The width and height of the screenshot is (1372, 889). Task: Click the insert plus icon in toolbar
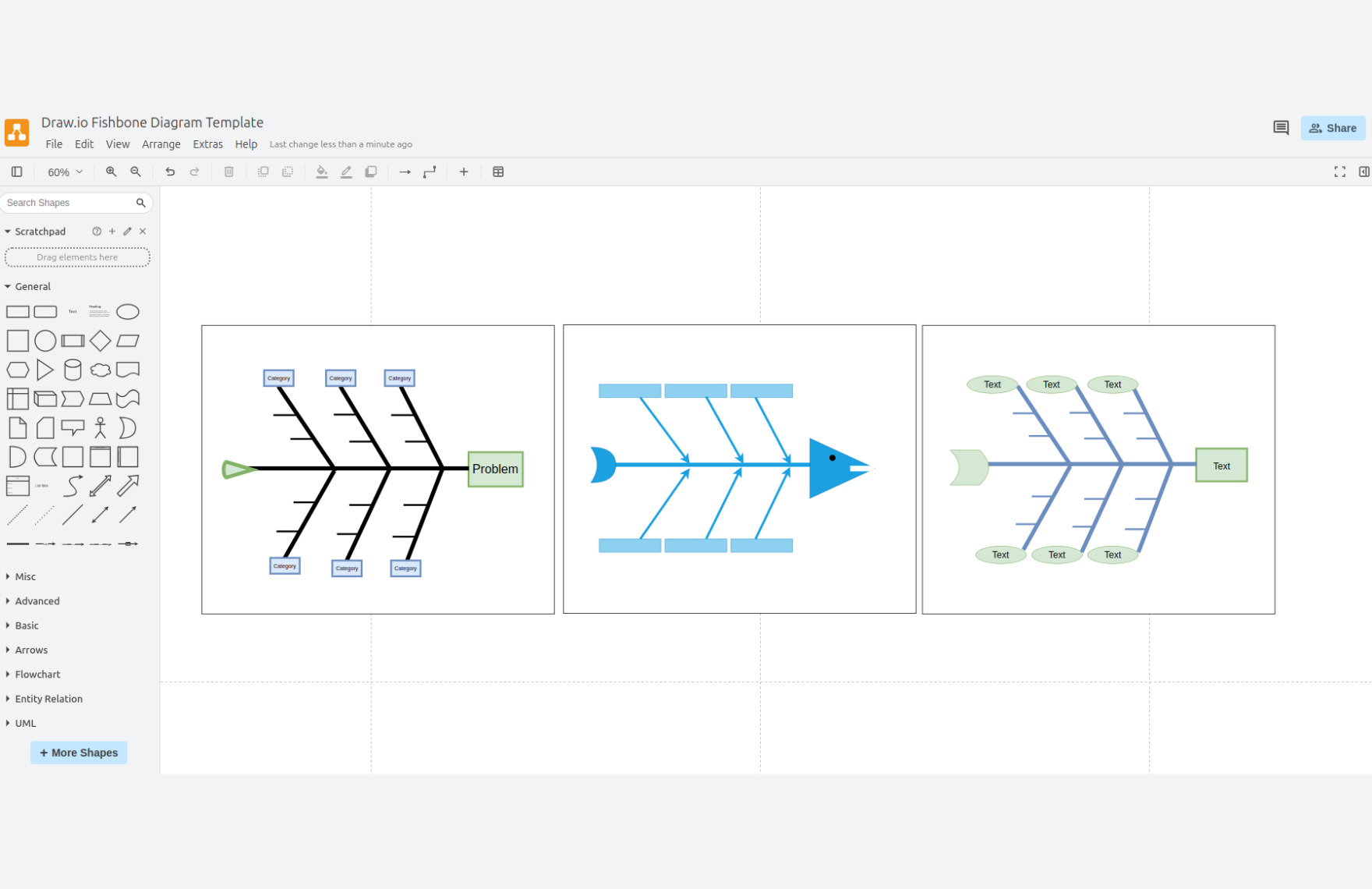(464, 172)
